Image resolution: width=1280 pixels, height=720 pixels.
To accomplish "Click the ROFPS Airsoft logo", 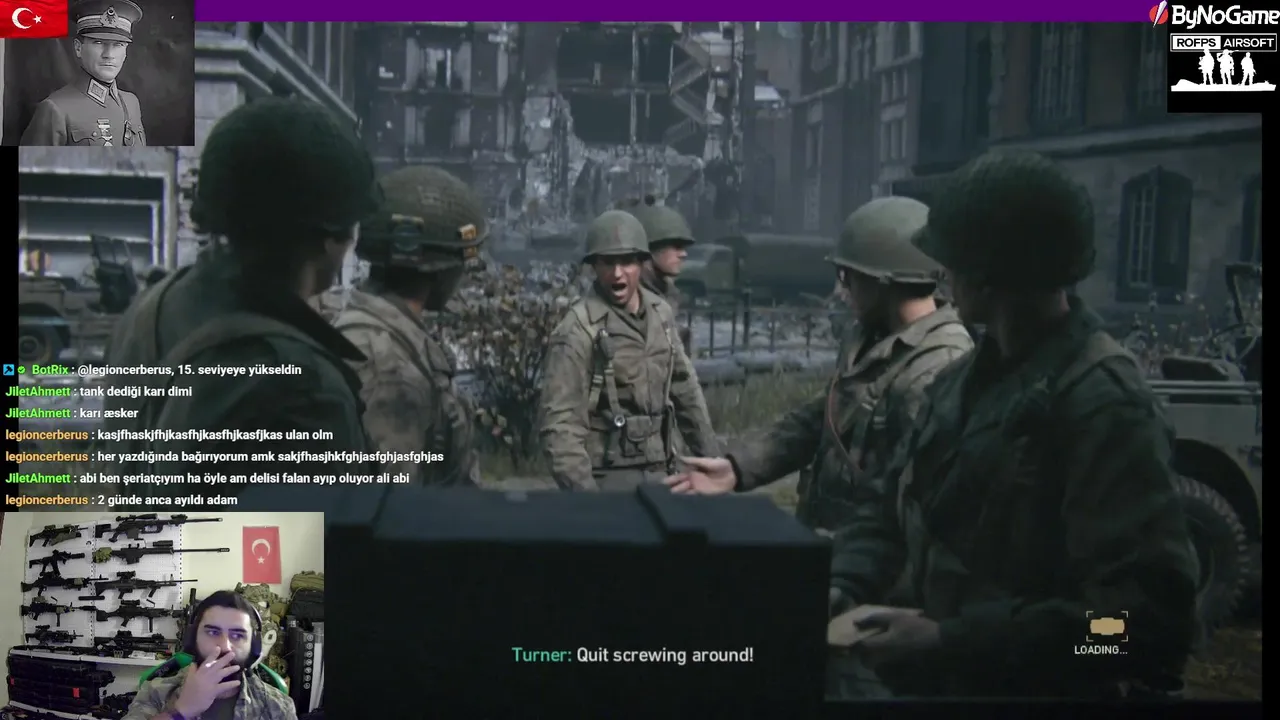I will [1223, 63].
